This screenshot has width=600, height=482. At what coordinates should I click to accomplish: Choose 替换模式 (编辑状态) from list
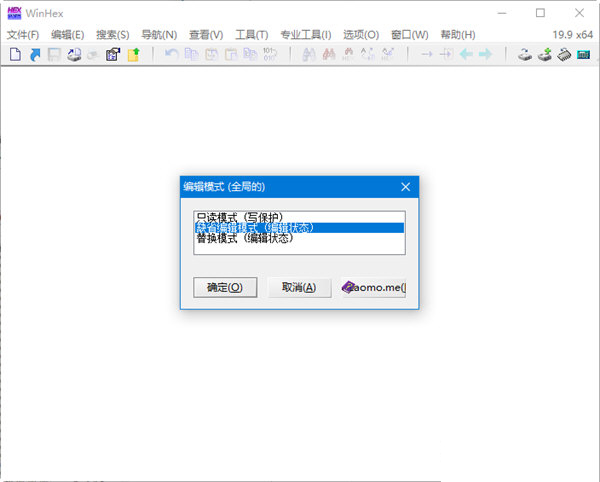click(244, 239)
